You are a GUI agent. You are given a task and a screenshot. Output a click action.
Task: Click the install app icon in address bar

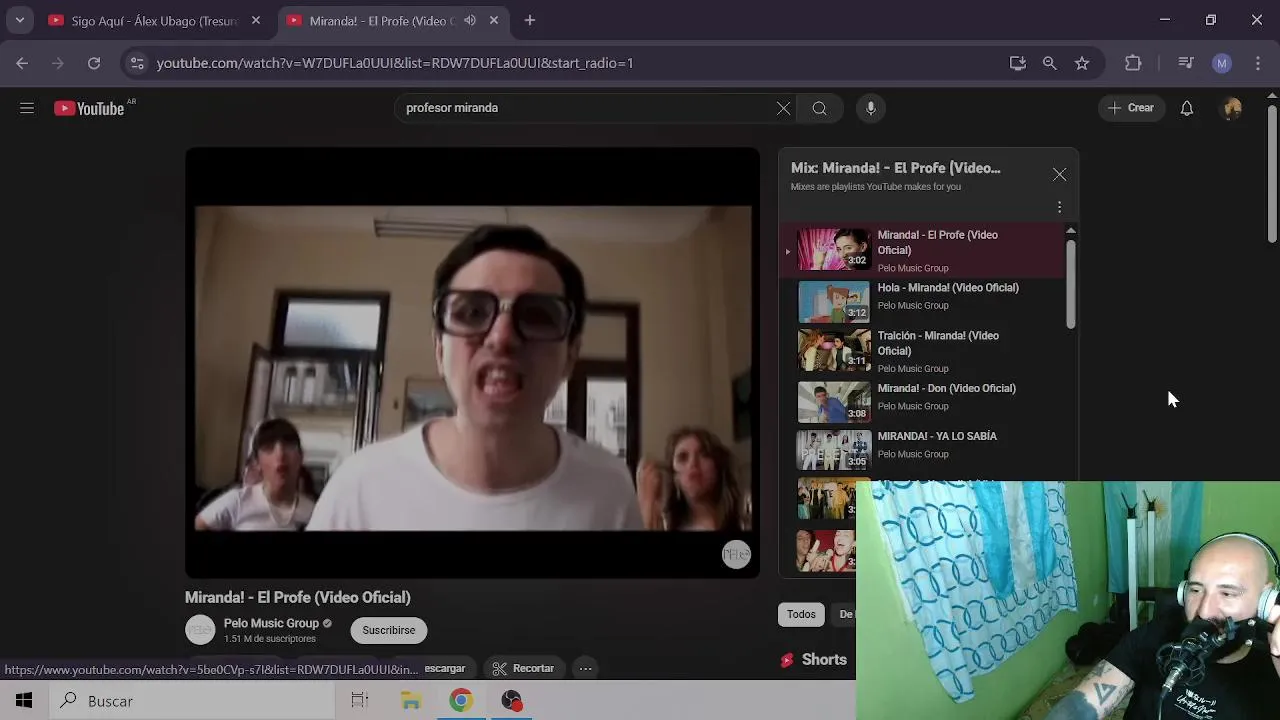click(1018, 63)
